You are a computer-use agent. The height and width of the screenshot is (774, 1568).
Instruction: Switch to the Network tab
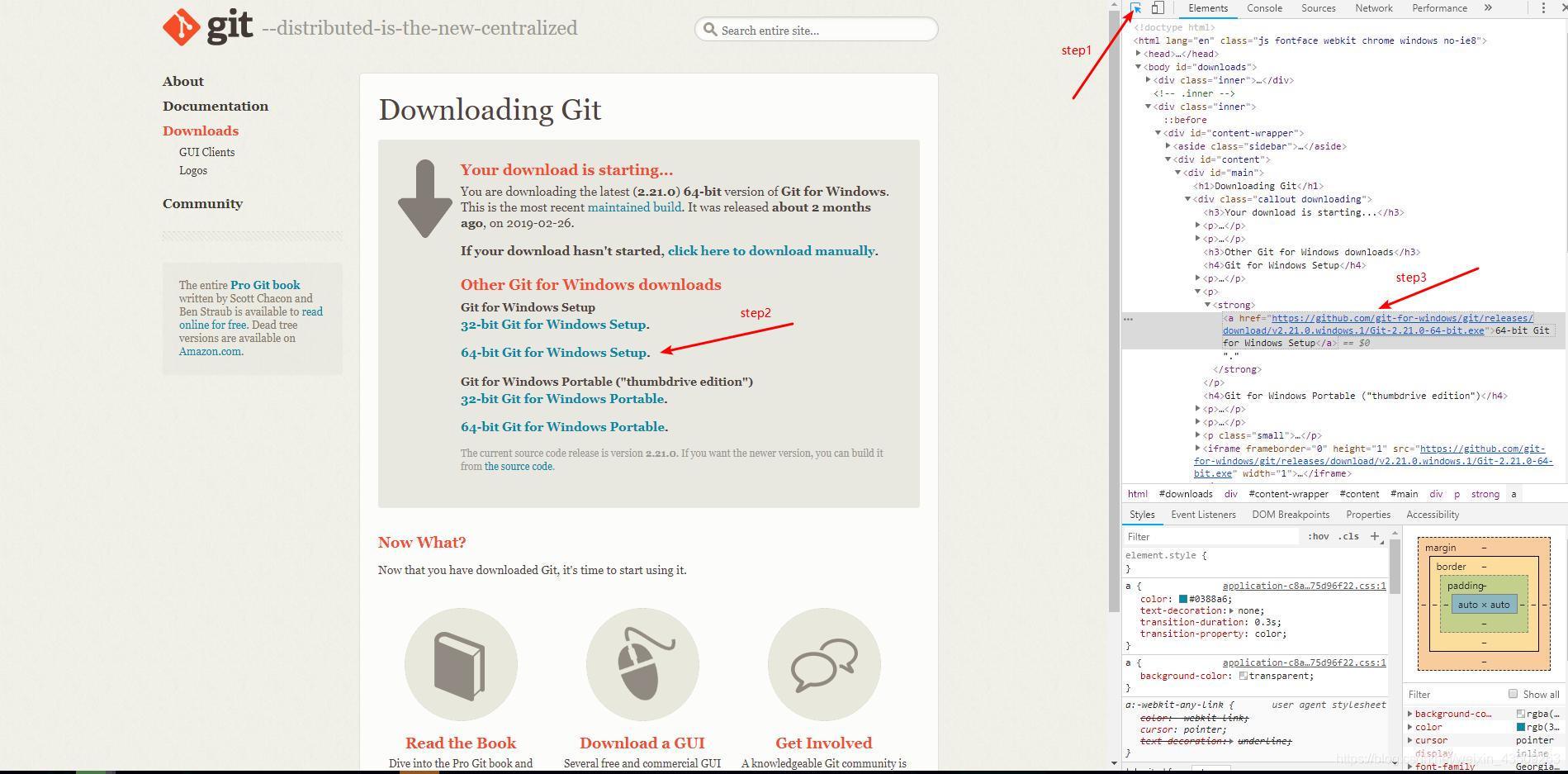[x=1373, y=8]
